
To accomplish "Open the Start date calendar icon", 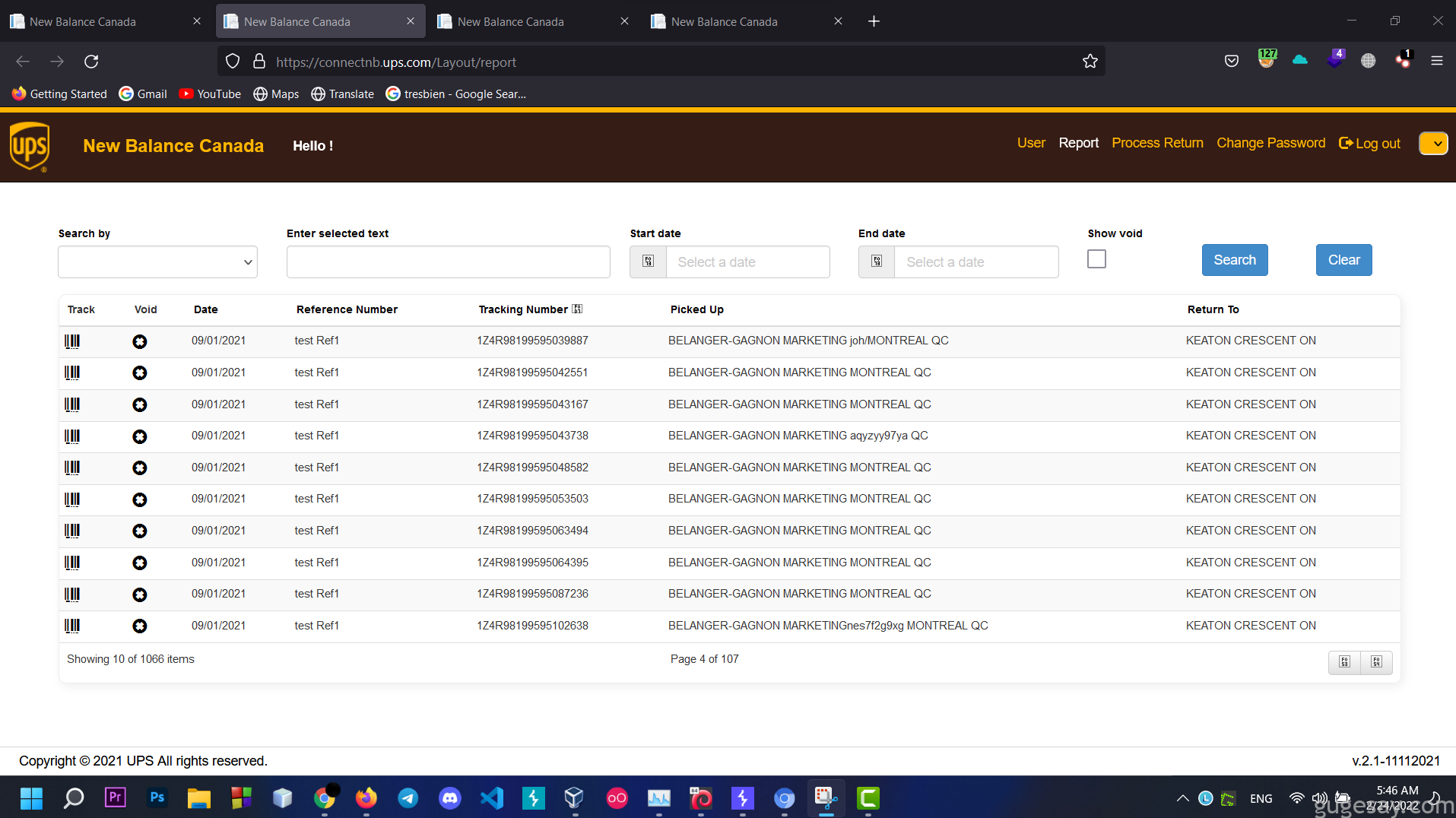I will coord(648,262).
